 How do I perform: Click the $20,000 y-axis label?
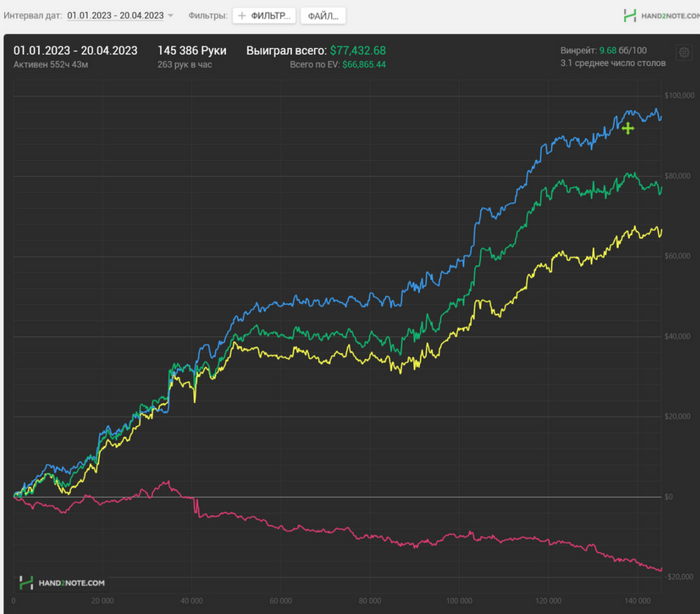coord(678,416)
